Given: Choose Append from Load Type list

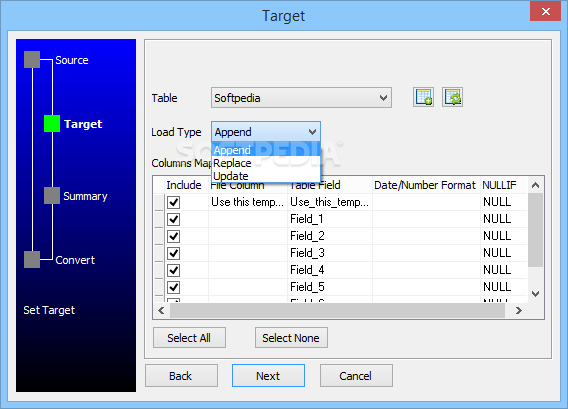Looking at the screenshot, I should pyautogui.click(x=266, y=150).
